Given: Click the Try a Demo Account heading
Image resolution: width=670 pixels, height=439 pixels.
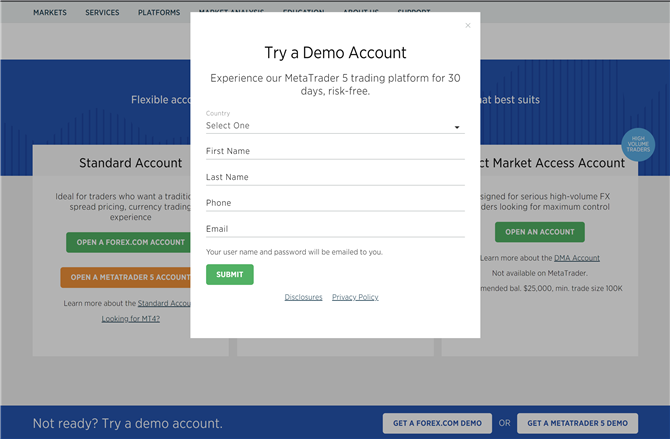Looking at the screenshot, I should click(335, 53).
